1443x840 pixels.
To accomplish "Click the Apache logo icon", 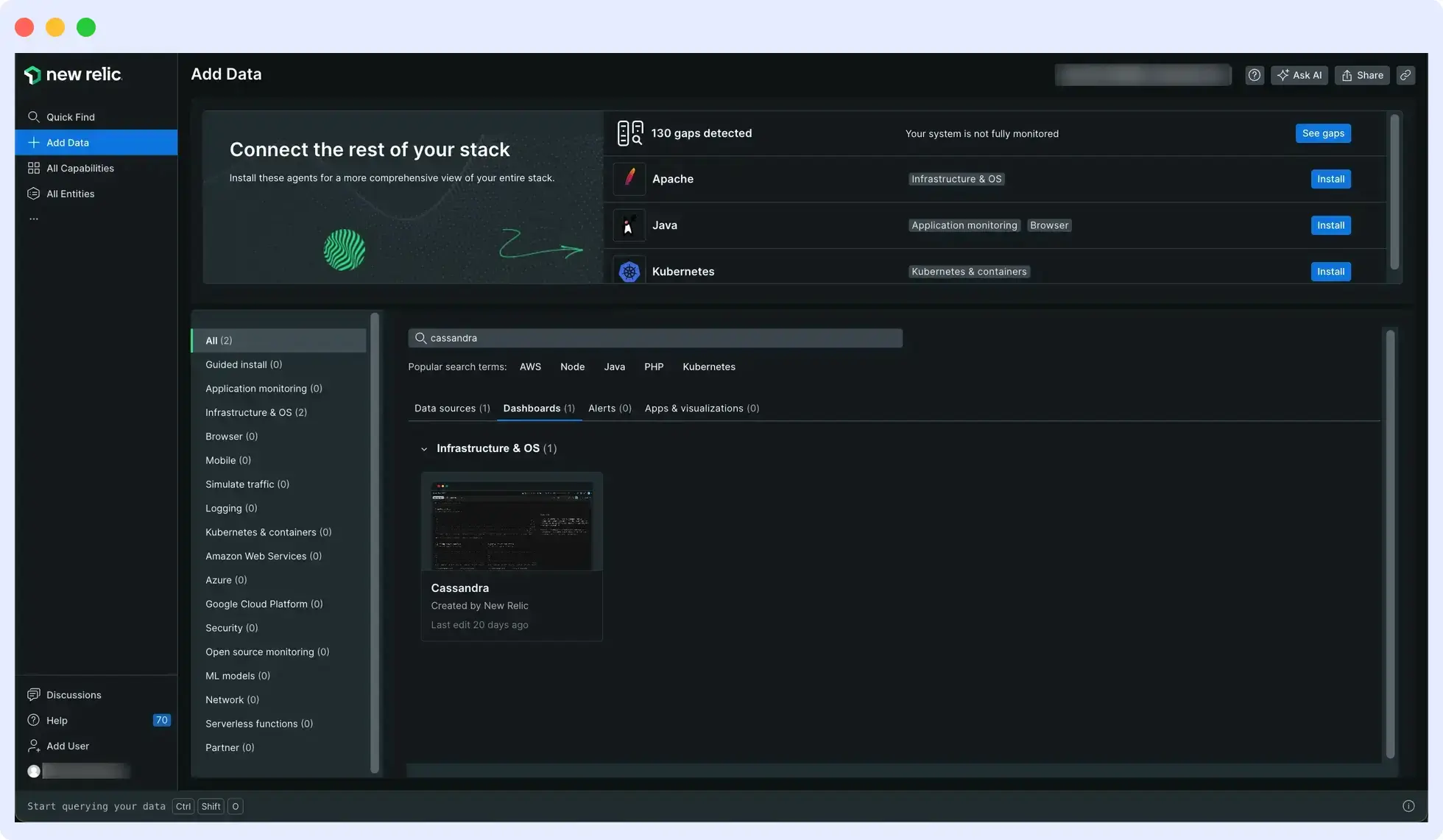I will tap(629, 178).
